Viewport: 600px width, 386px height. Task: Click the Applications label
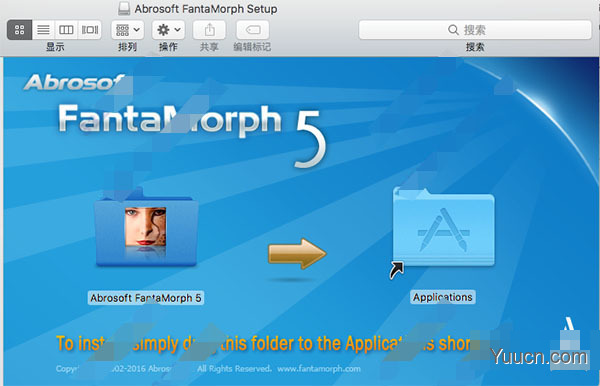click(x=443, y=297)
